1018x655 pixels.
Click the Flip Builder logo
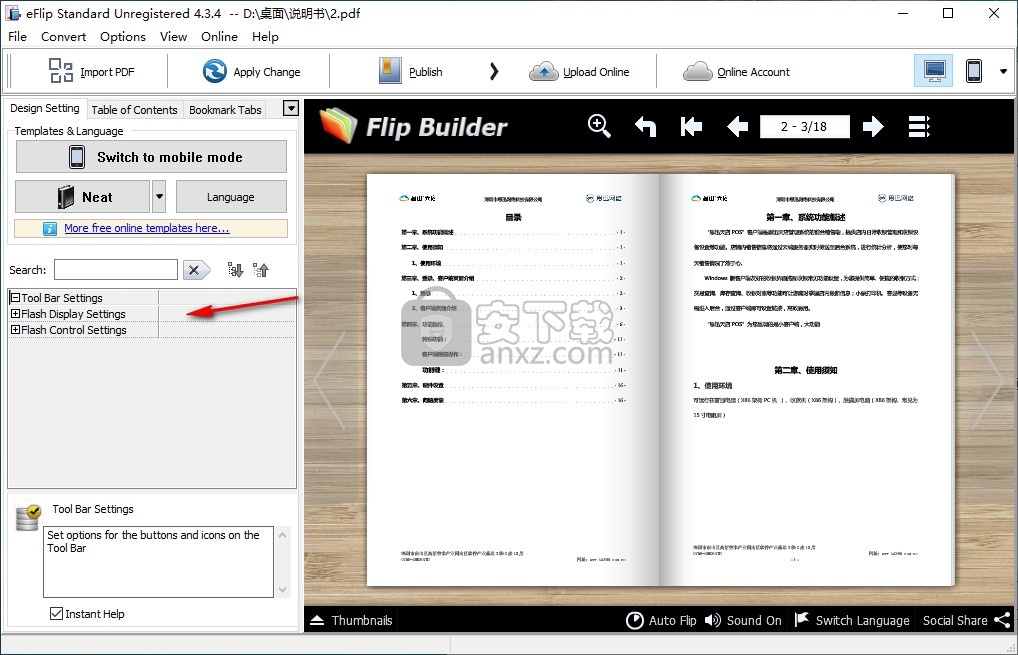click(x=413, y=126)
